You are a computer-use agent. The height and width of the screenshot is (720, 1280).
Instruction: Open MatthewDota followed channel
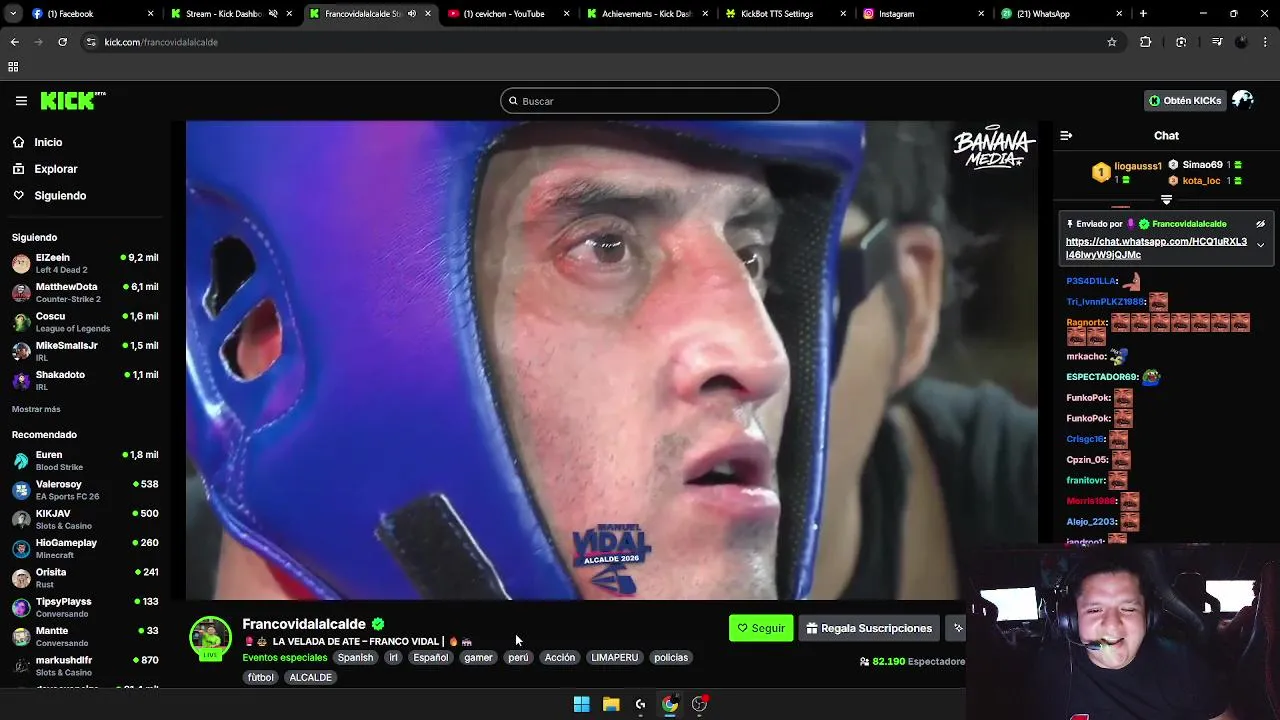pos(85,292)
